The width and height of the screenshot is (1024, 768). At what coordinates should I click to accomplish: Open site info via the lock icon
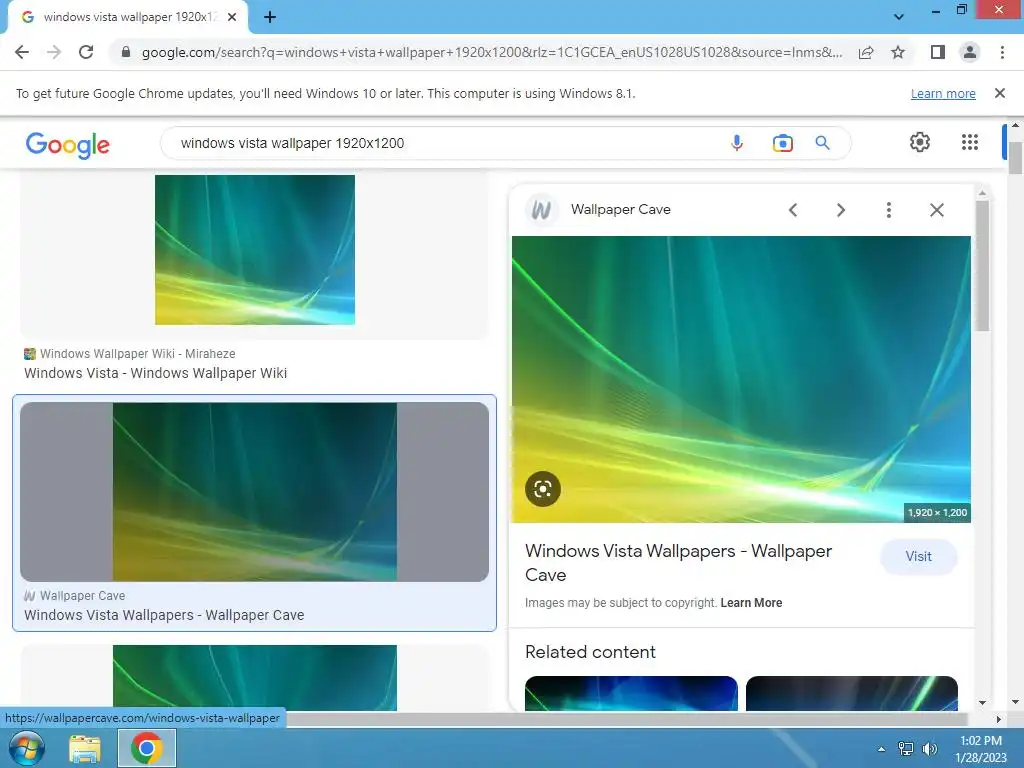pos(126,52)
